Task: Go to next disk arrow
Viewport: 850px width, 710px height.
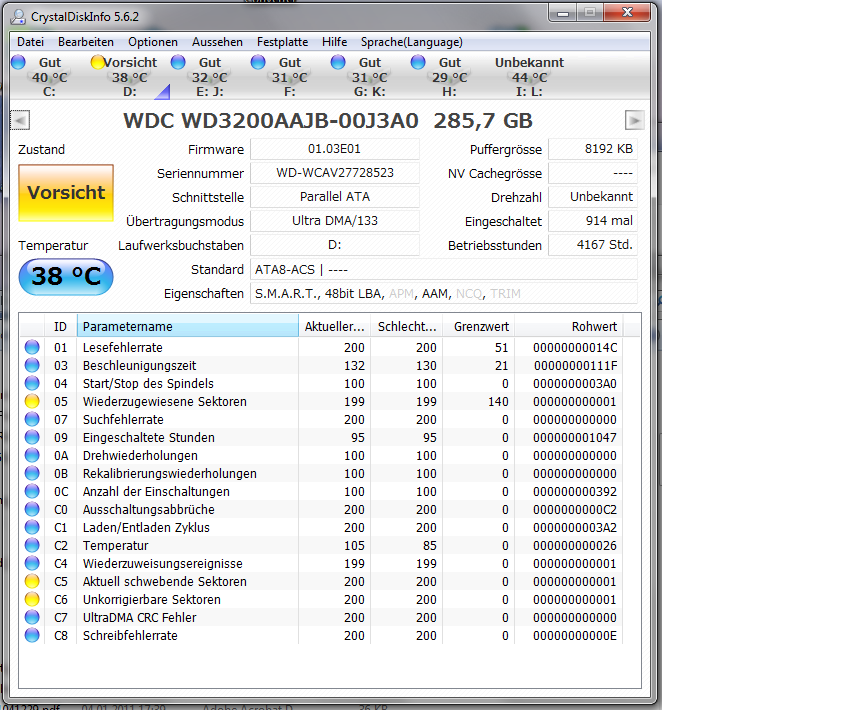Action: (635, 120)
